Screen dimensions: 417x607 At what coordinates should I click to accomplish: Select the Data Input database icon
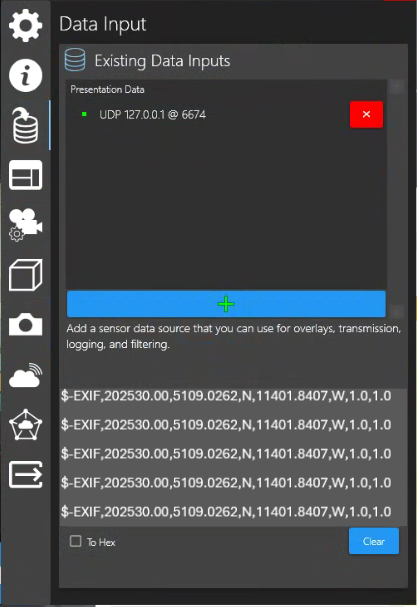[26, 126]
